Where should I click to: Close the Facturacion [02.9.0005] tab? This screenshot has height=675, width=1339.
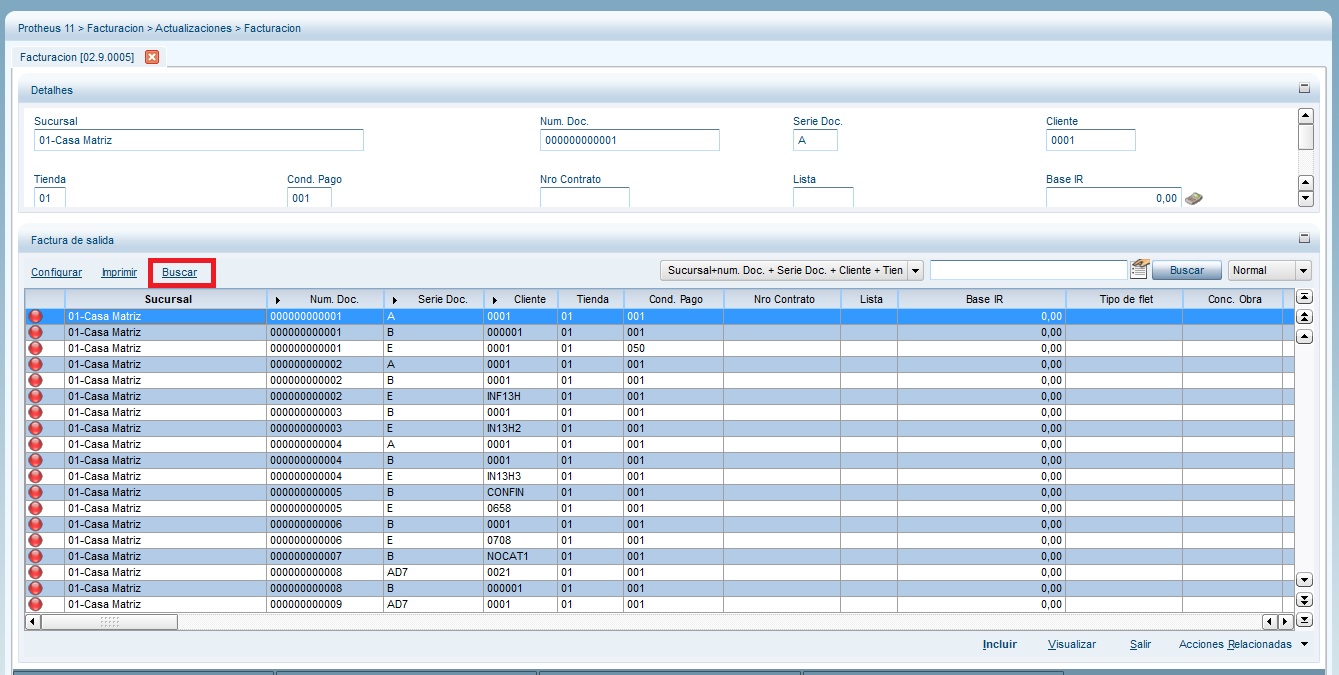tap(152, 57)
